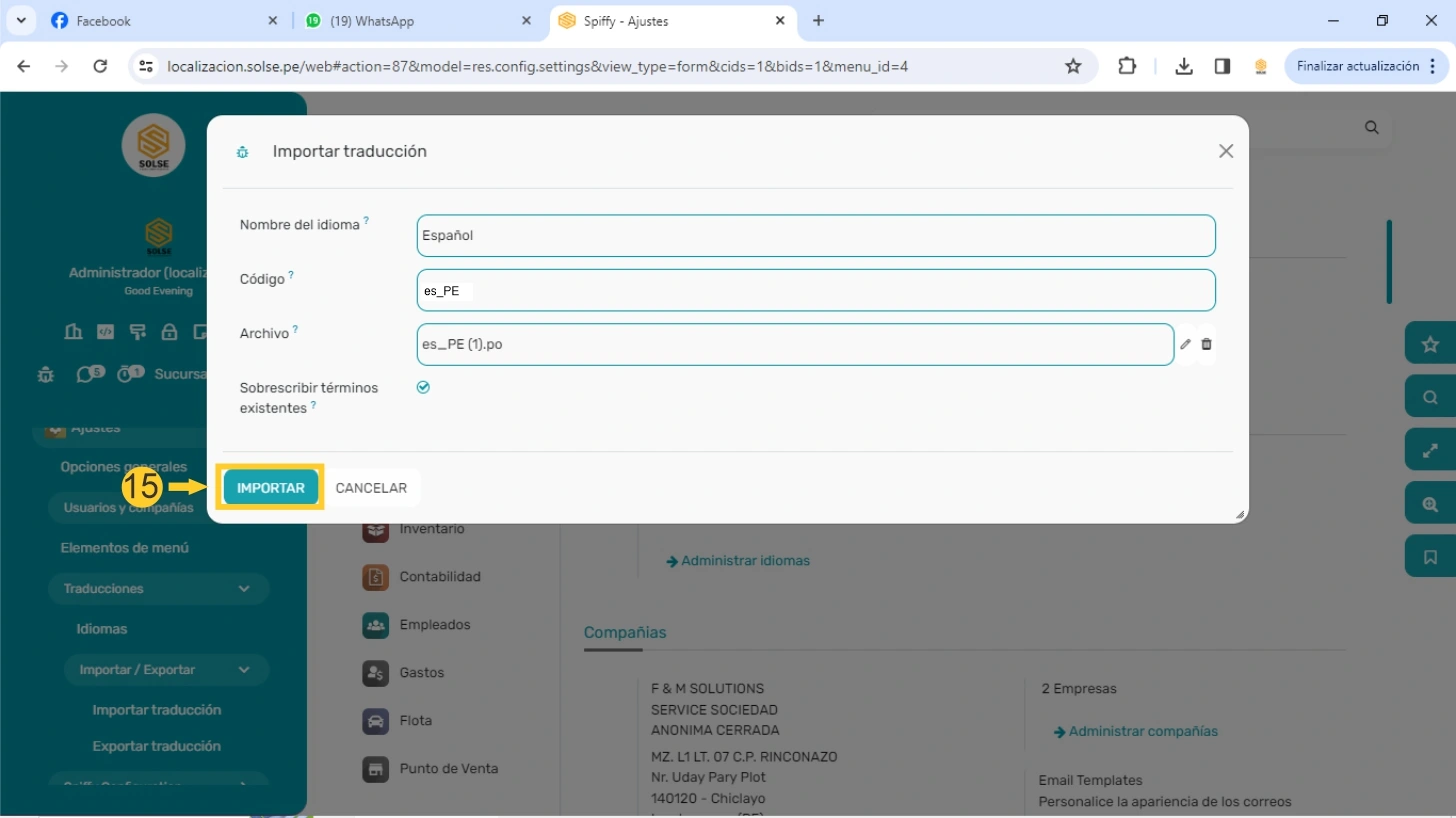Open Exportar traducción in the sidebar

pos(156,746)
